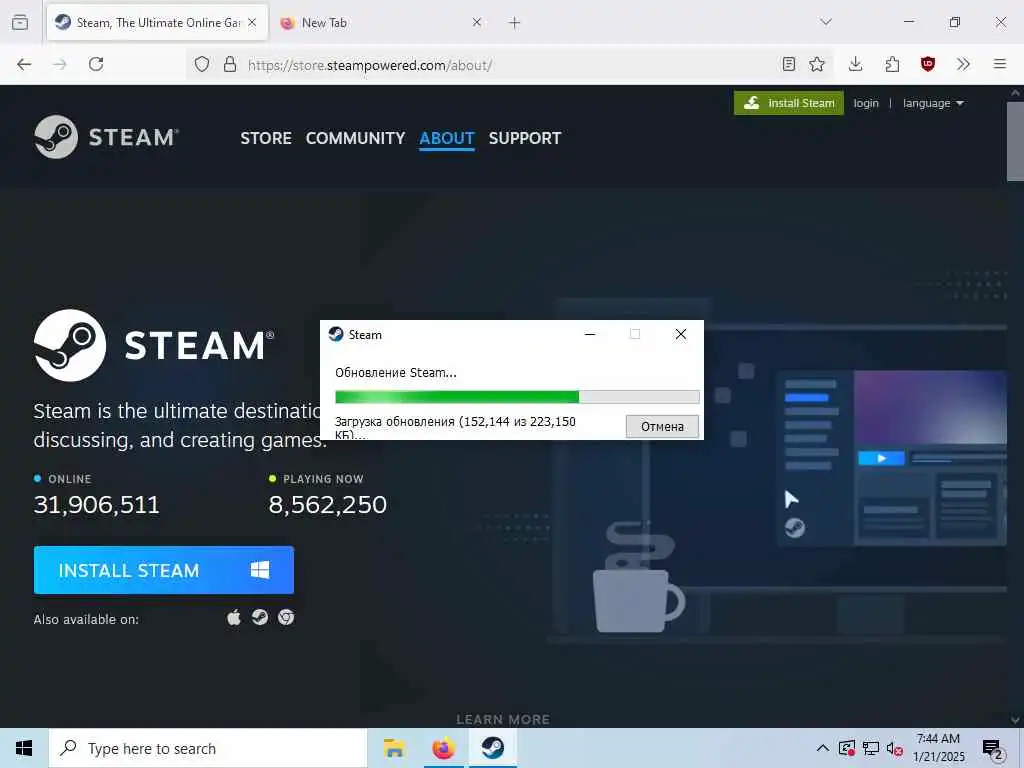The width and height of the screenshot is (1024, 768).
Task: Click the muted volume tray icon
Action: coord(894,748)
